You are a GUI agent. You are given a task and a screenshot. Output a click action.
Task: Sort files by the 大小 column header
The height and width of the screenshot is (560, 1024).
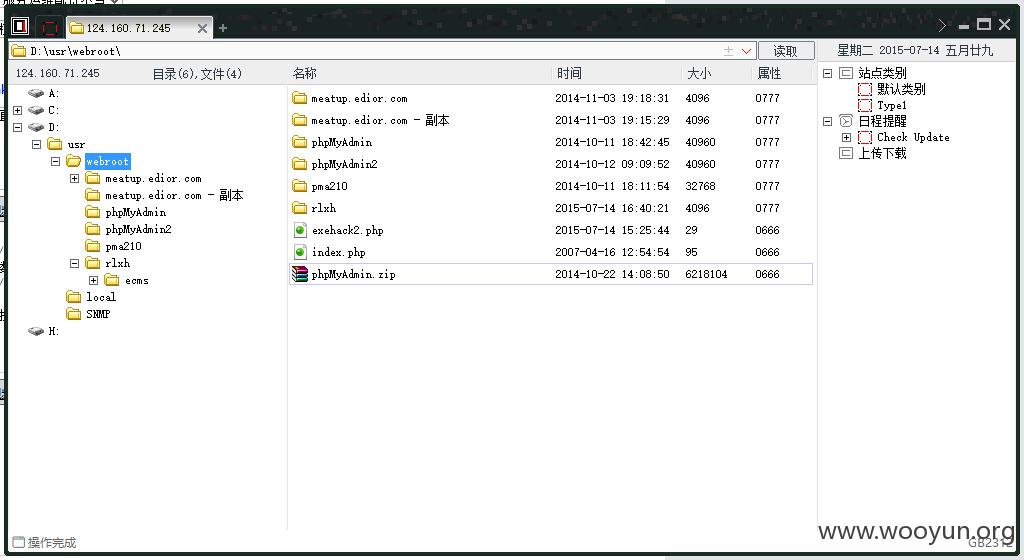[699, 73]
